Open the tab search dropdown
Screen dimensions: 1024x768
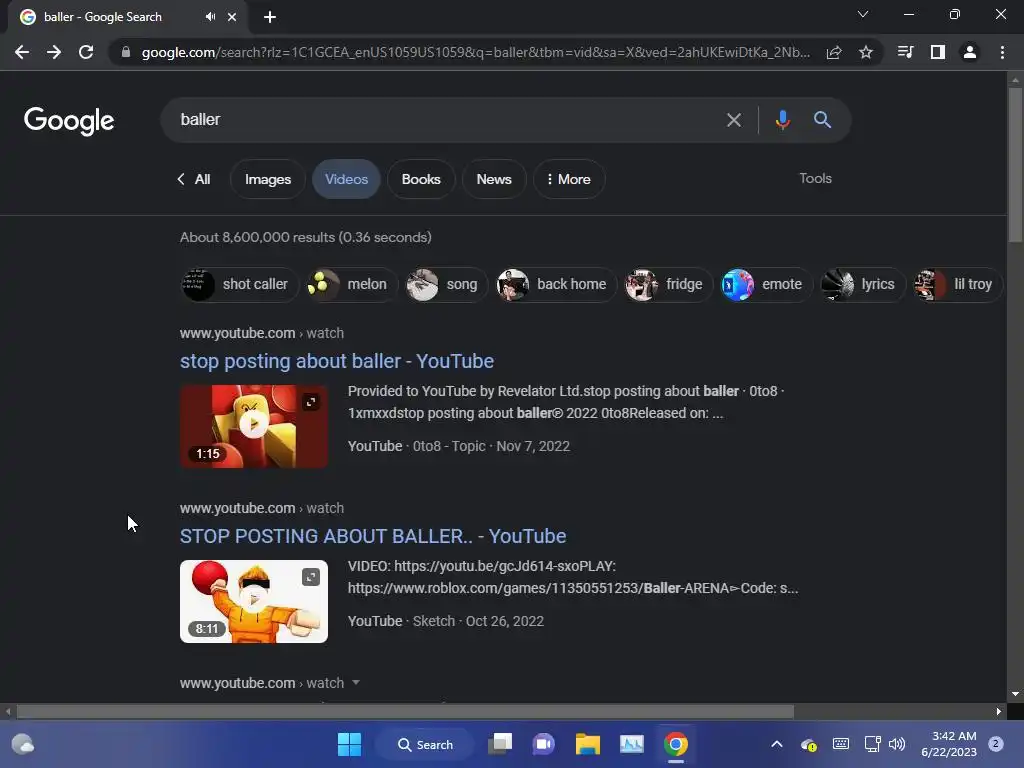coord(863,14)
